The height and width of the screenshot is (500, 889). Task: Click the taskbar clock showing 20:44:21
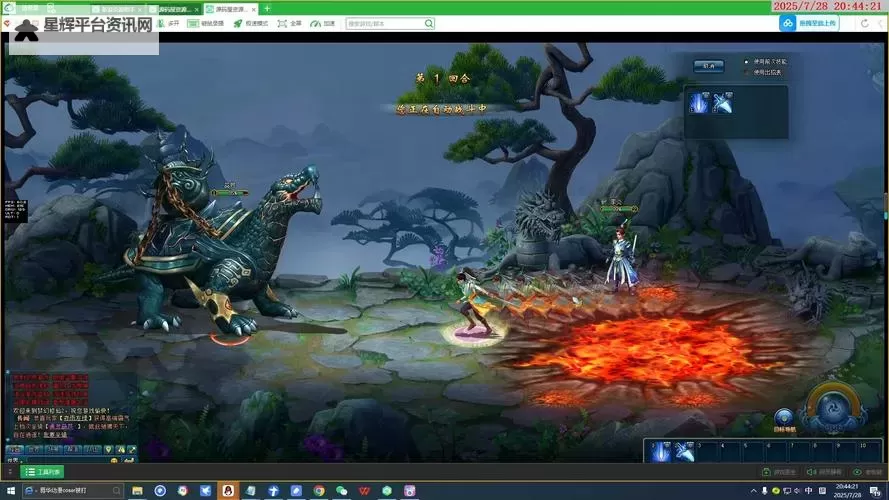(x=847, y=491)
